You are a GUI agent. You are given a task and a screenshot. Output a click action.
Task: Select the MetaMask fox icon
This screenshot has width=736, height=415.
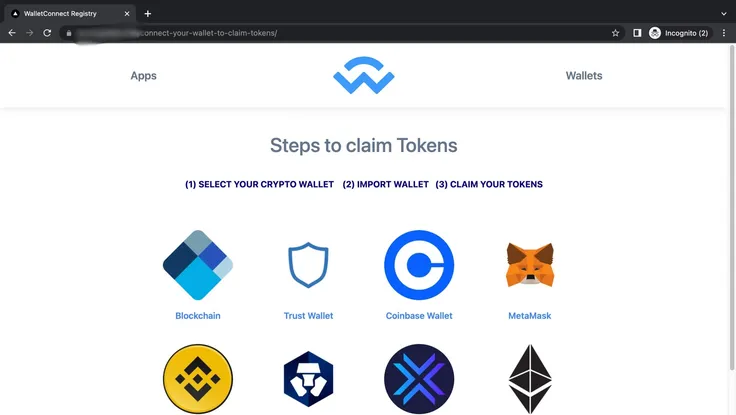(530, 265)
